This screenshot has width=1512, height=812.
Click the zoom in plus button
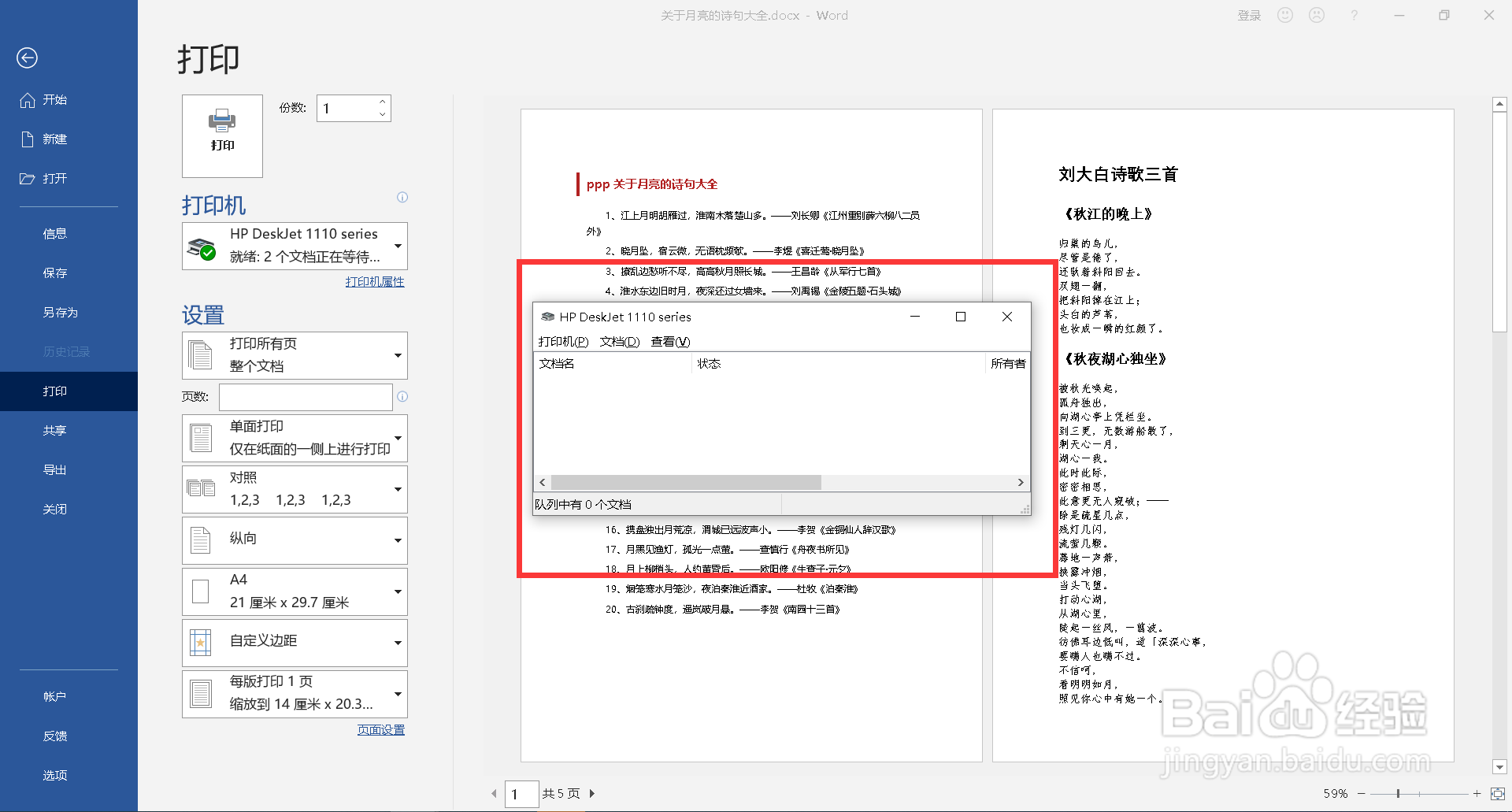click(1477, 794)
